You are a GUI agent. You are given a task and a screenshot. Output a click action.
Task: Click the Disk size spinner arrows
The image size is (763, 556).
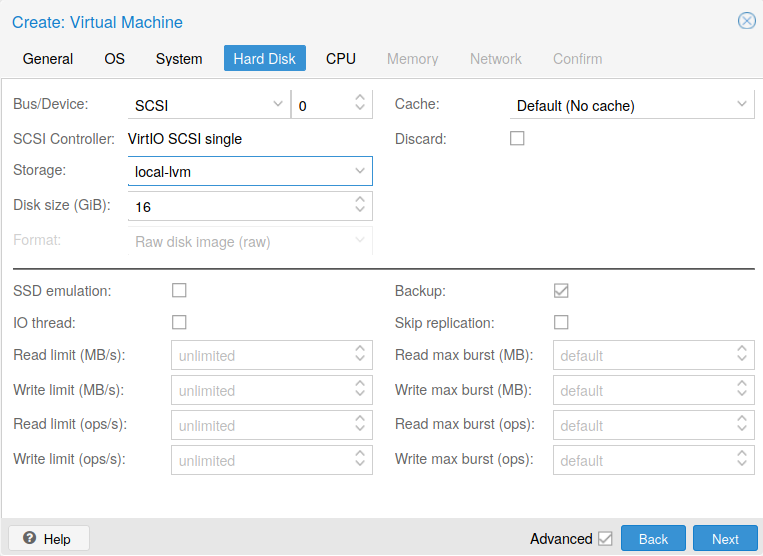(360, 206)
